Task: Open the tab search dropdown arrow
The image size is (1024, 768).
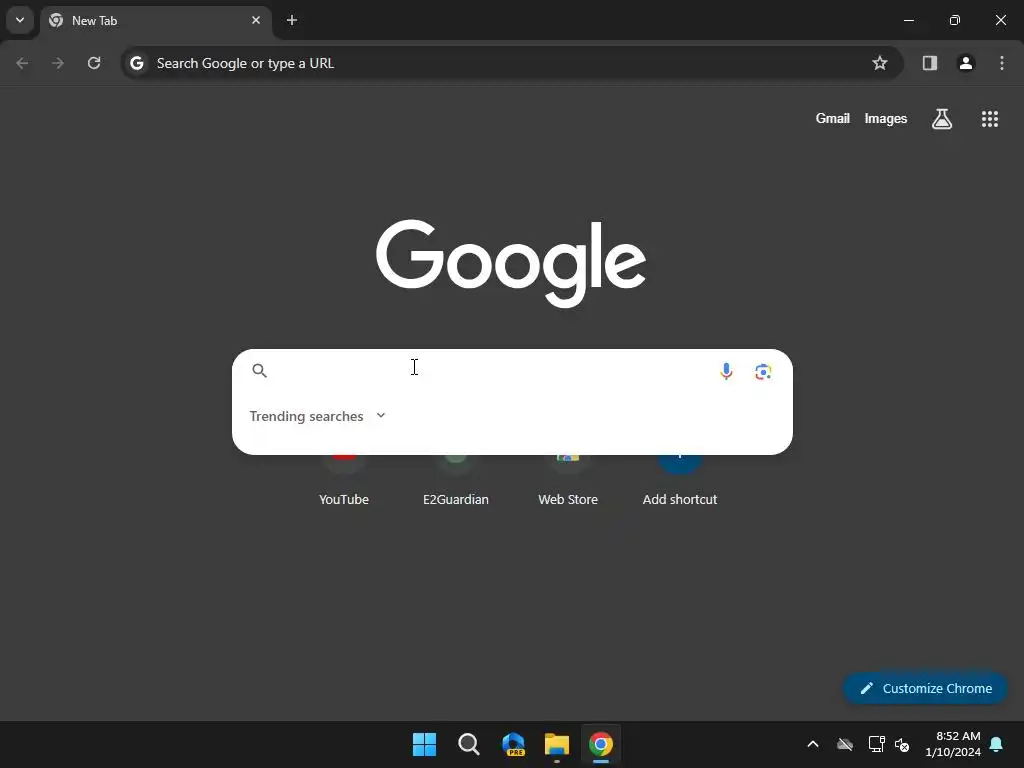Action: click(20, 20)
